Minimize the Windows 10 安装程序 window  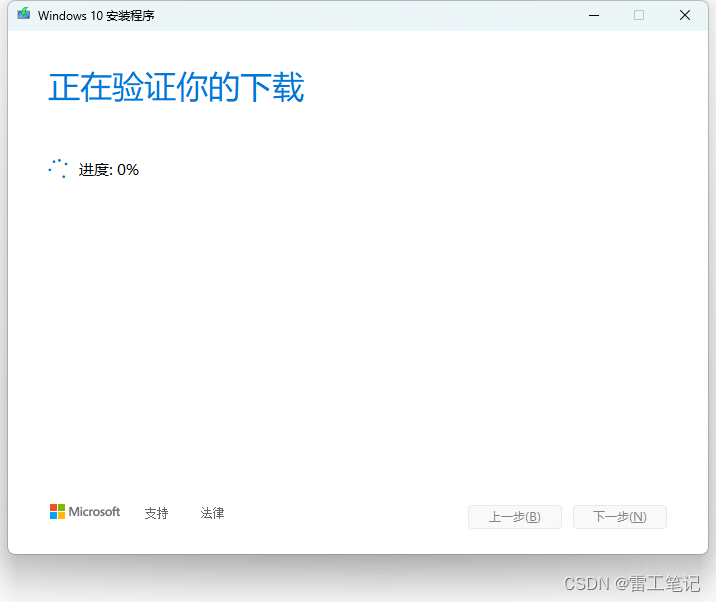coord(594,16)
